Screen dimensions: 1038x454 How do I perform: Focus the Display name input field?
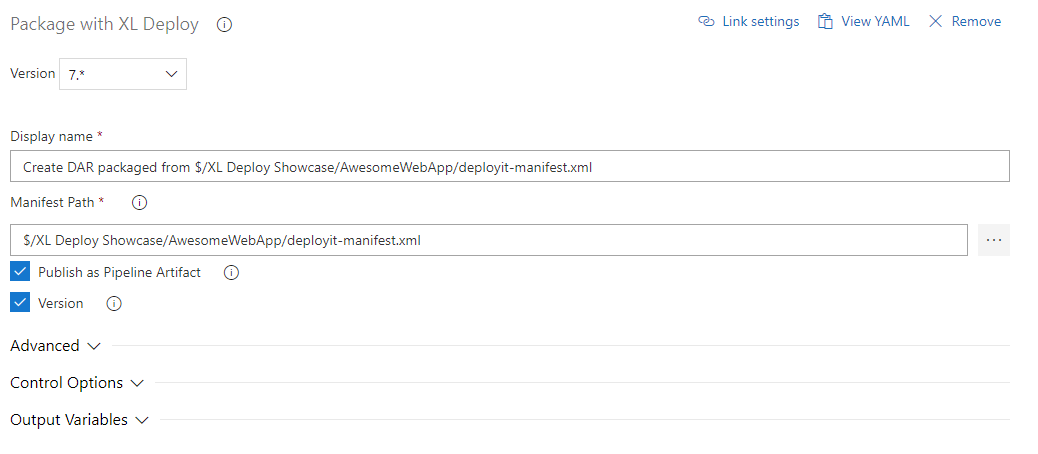tap(510, 166)
